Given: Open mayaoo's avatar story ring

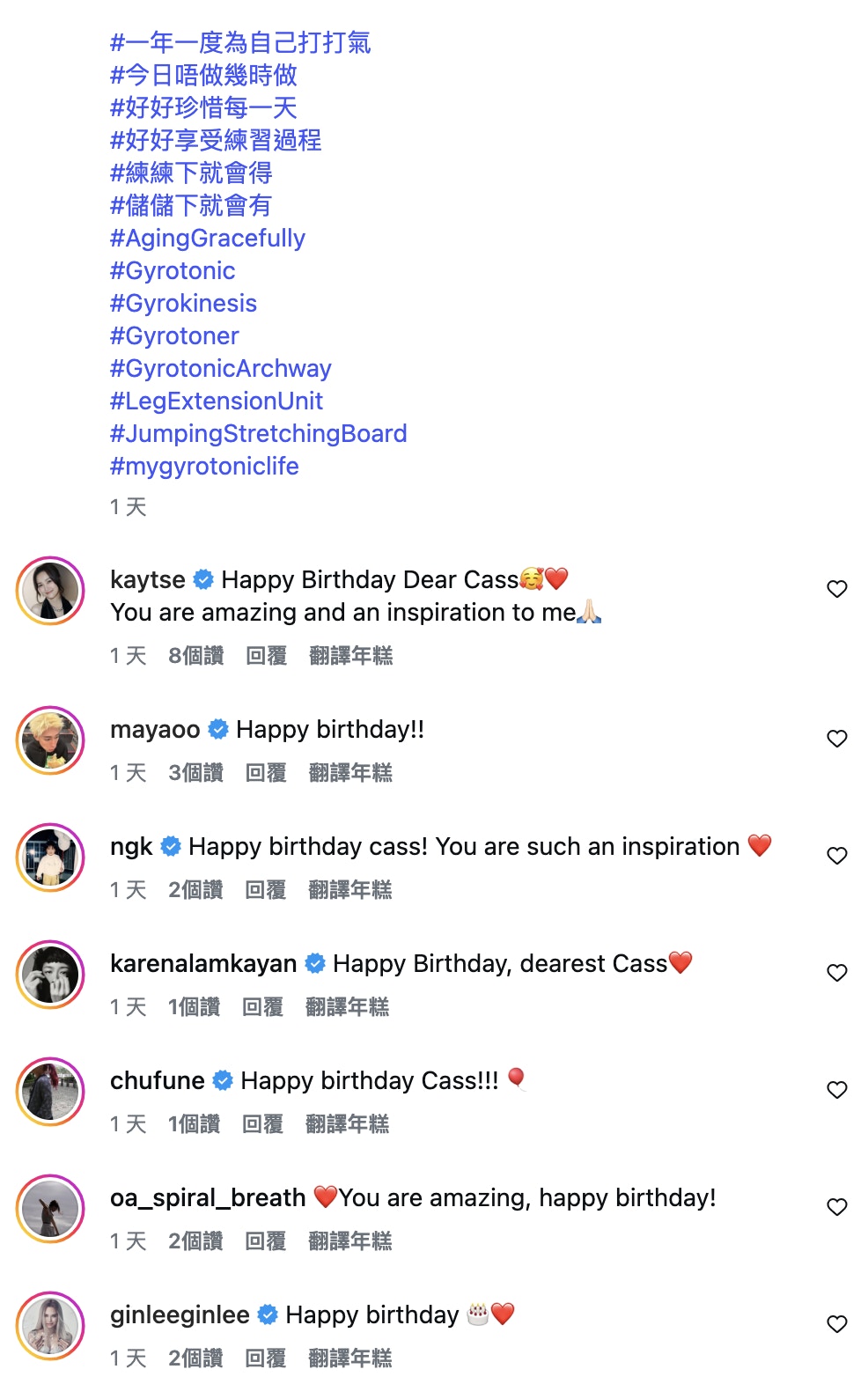Looking at the screenshot, I should pos(50,740).
